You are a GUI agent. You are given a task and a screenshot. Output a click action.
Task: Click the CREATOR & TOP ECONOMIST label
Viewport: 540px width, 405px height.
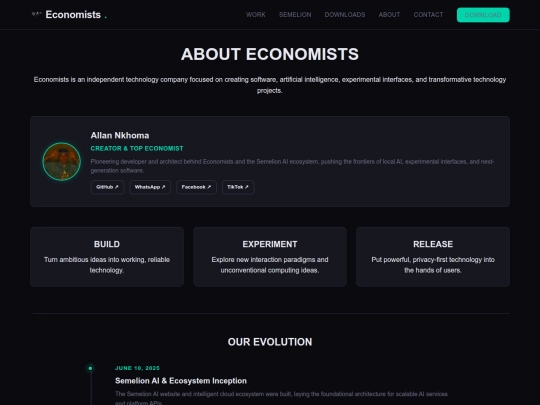[137, 148]
